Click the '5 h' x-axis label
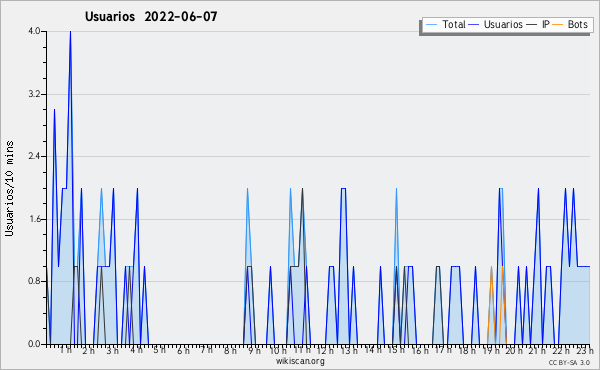This screenshot has height=370, width=600. coord(160,350)
